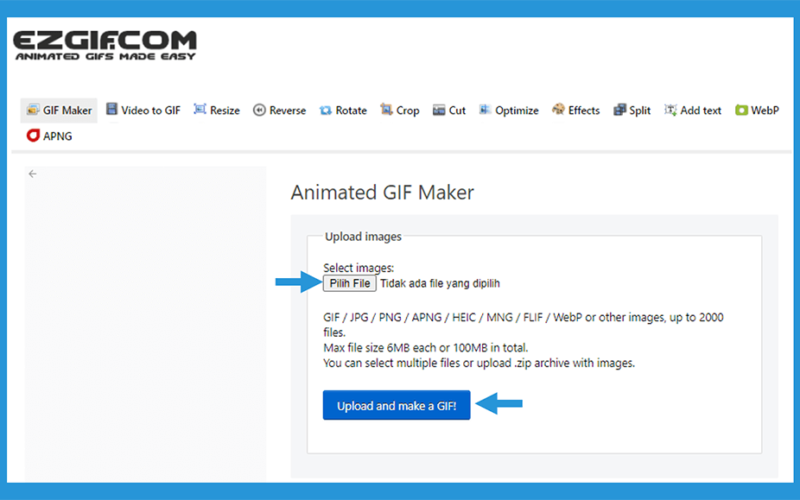
Task: Select the WebP menu label
Action: pos(765,110)
